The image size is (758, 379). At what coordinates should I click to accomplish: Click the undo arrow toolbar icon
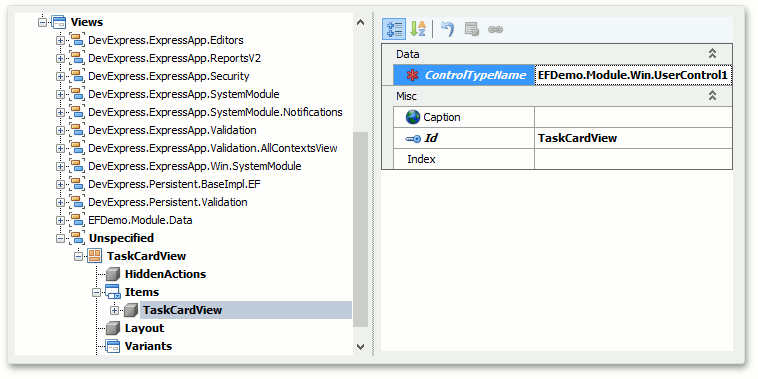coord(447,29)
